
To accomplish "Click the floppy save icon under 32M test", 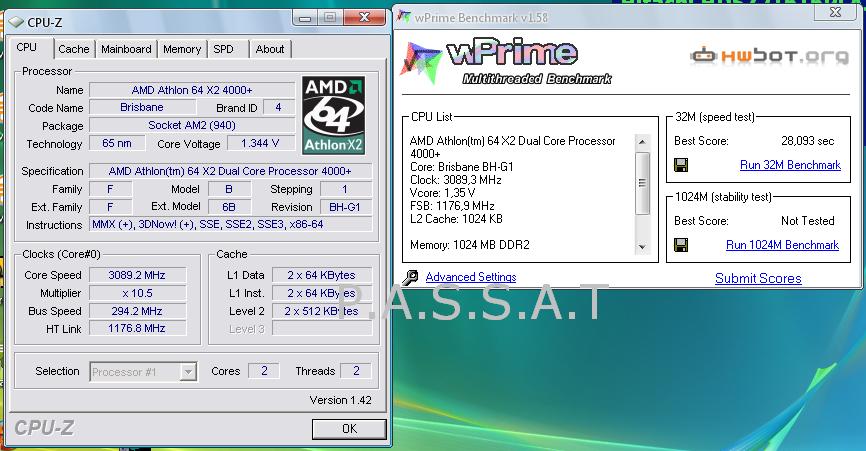I will coord(681,165).
